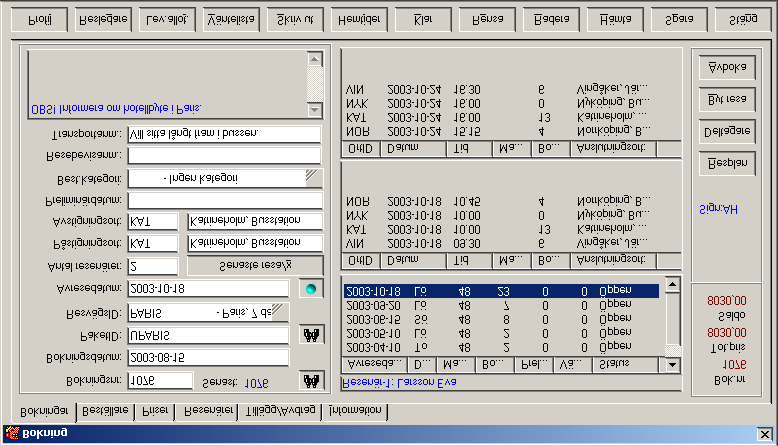Click the binoculars icon beside PaketID

click(312, 335)
